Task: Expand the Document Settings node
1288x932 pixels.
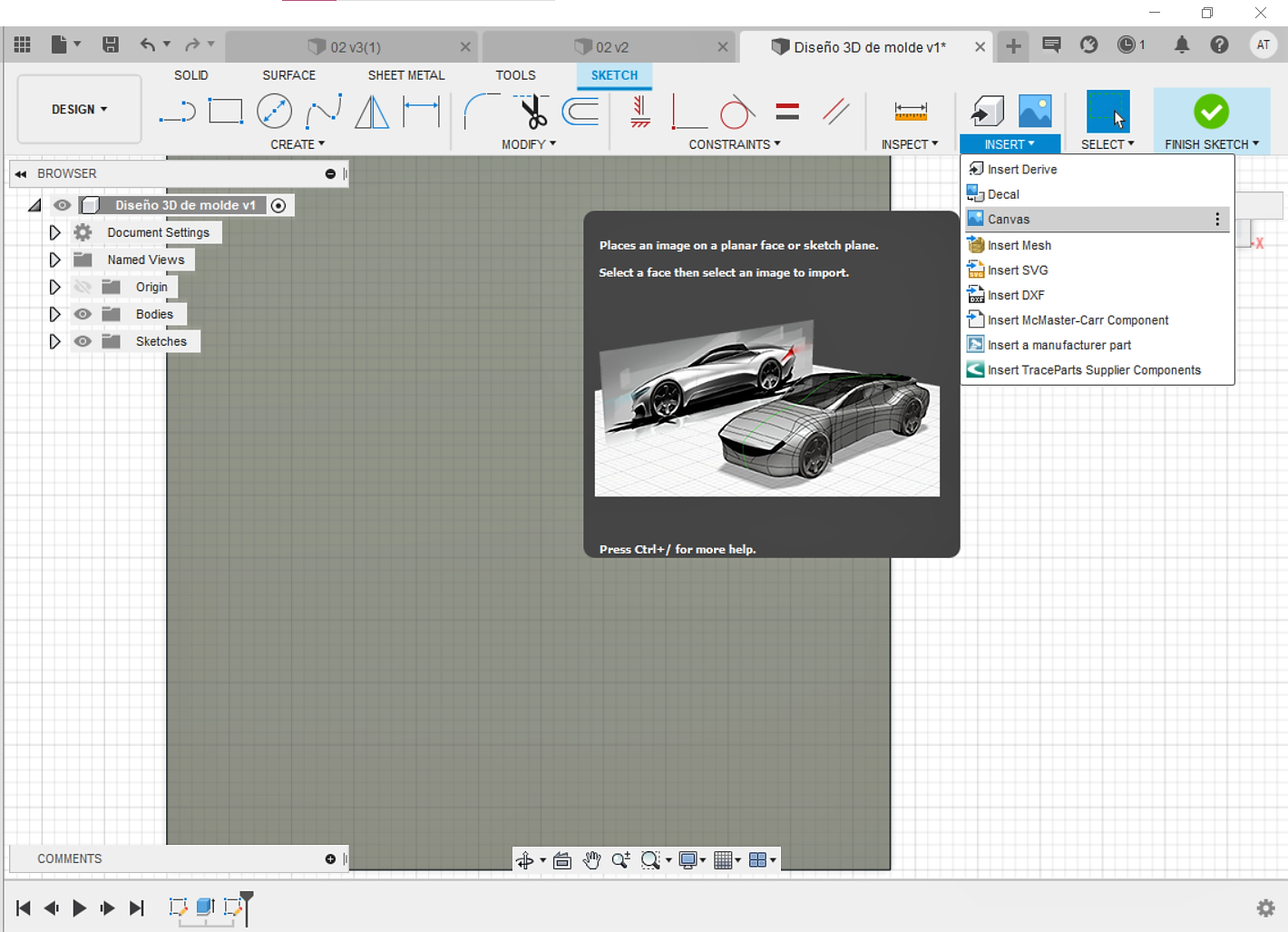Action: pyautogui.click(x=54, y=232)
